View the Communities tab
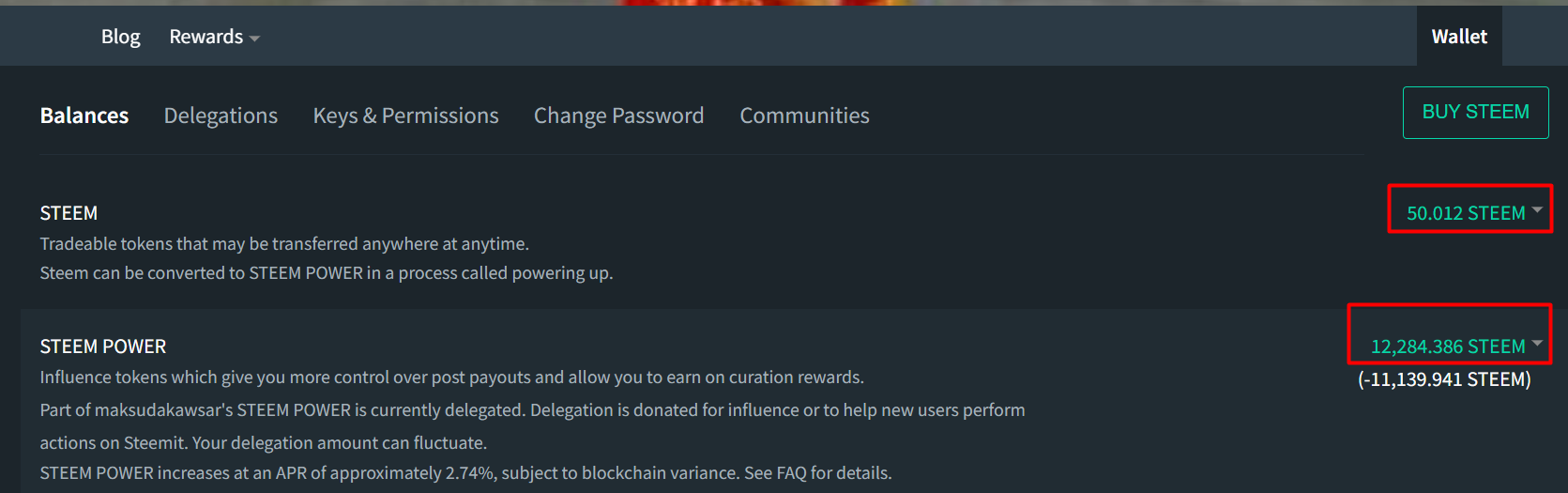 [804, 116]
